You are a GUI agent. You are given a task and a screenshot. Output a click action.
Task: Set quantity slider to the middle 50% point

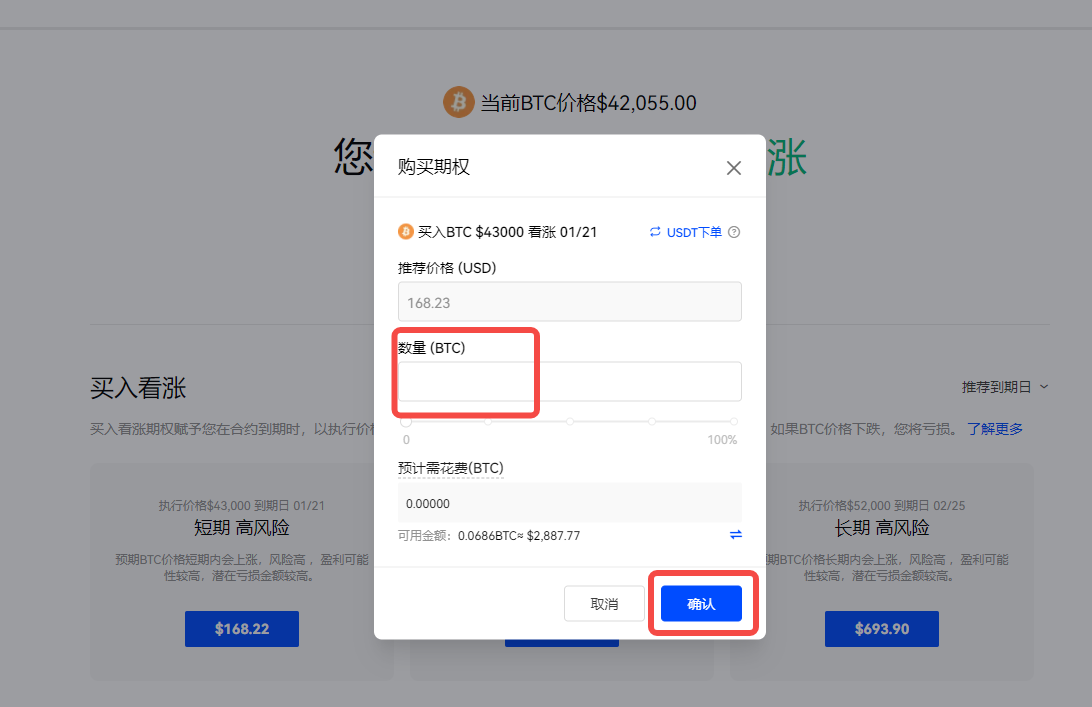(x=570, y=421)
